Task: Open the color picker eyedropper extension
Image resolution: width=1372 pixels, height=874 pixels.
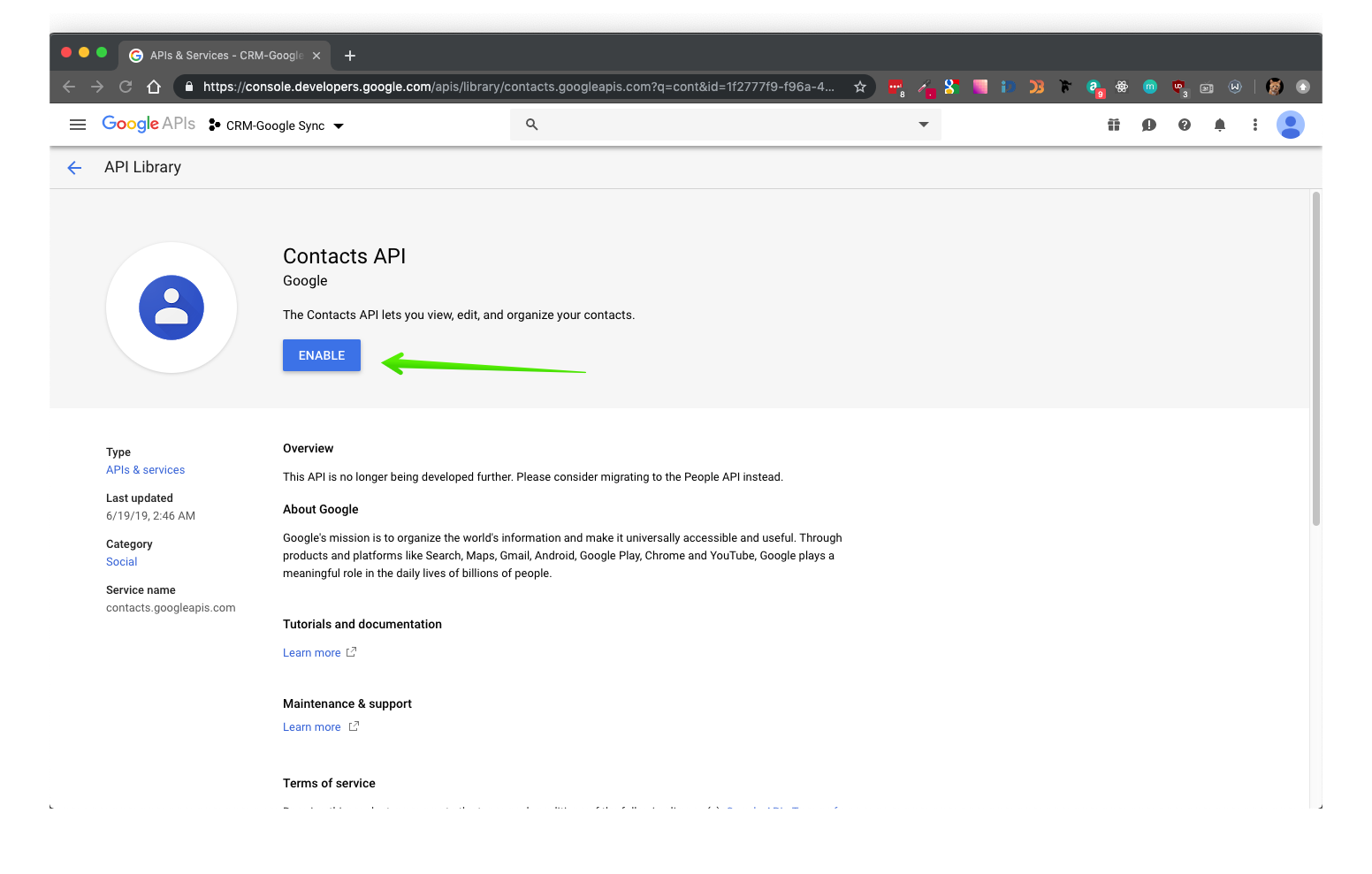Action: (925, 87)
